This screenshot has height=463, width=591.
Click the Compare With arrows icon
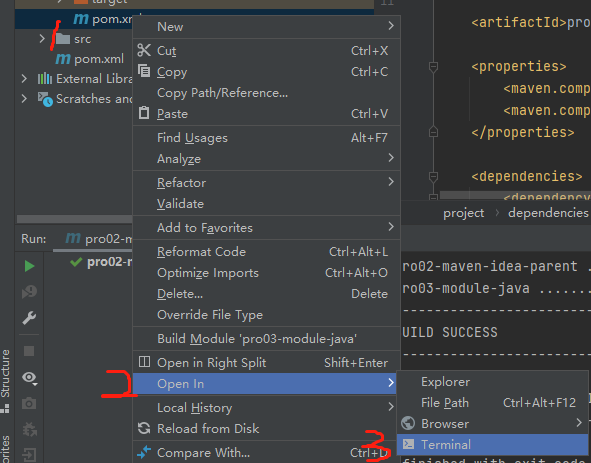point(144,452)
